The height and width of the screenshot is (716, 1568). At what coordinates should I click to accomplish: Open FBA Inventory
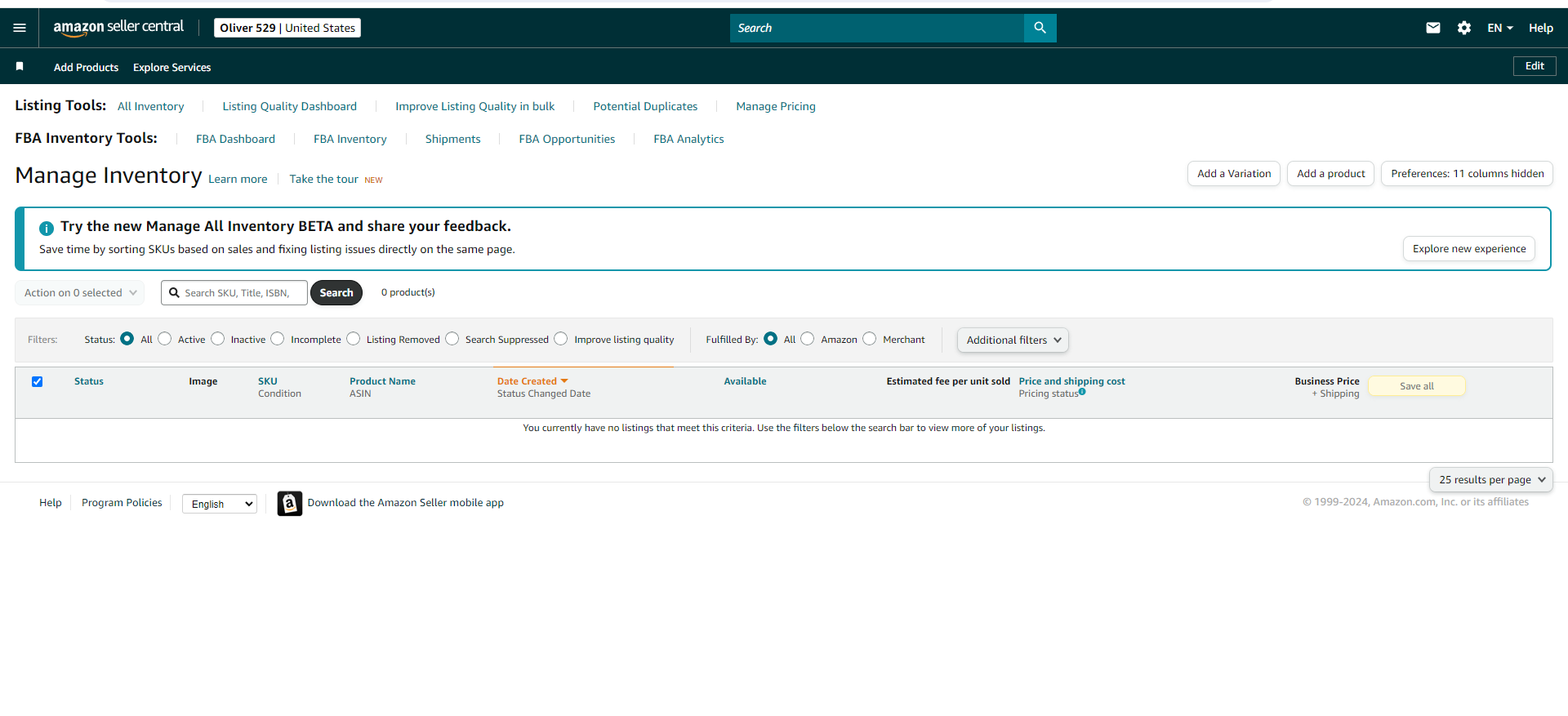[x=350, y=139]
